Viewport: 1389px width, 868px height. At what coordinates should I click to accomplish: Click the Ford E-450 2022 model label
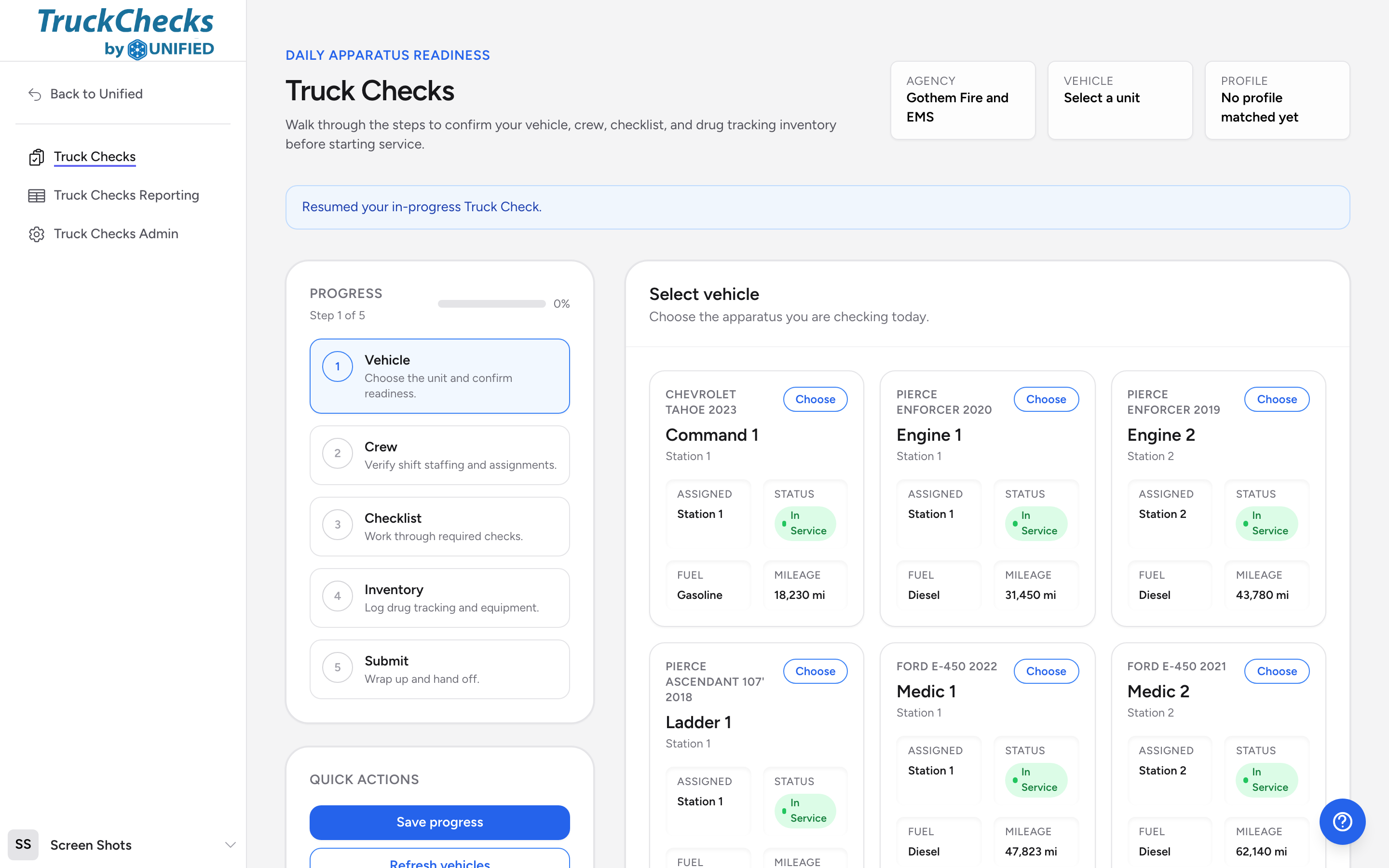(x=946, y=666)
